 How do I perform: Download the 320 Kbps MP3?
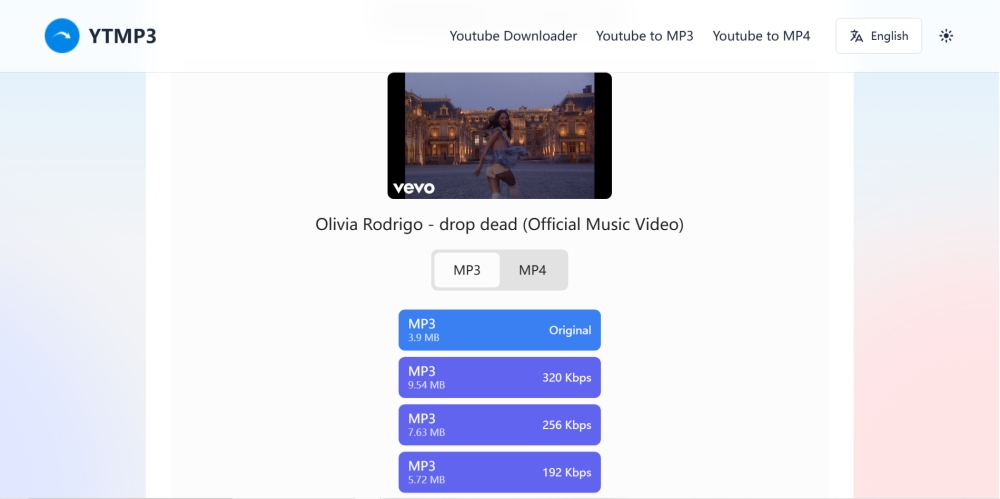[499, 377]
